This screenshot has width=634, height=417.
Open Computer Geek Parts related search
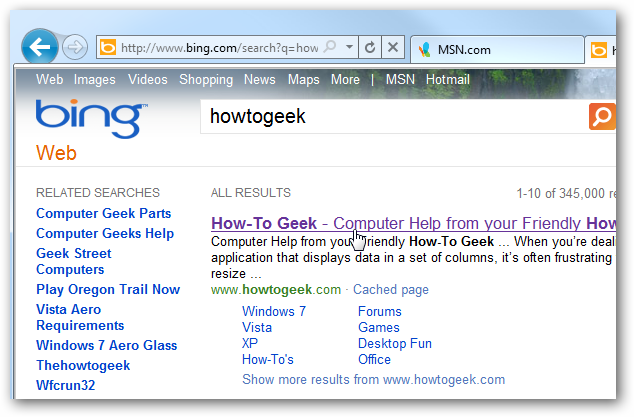[104, 213]
